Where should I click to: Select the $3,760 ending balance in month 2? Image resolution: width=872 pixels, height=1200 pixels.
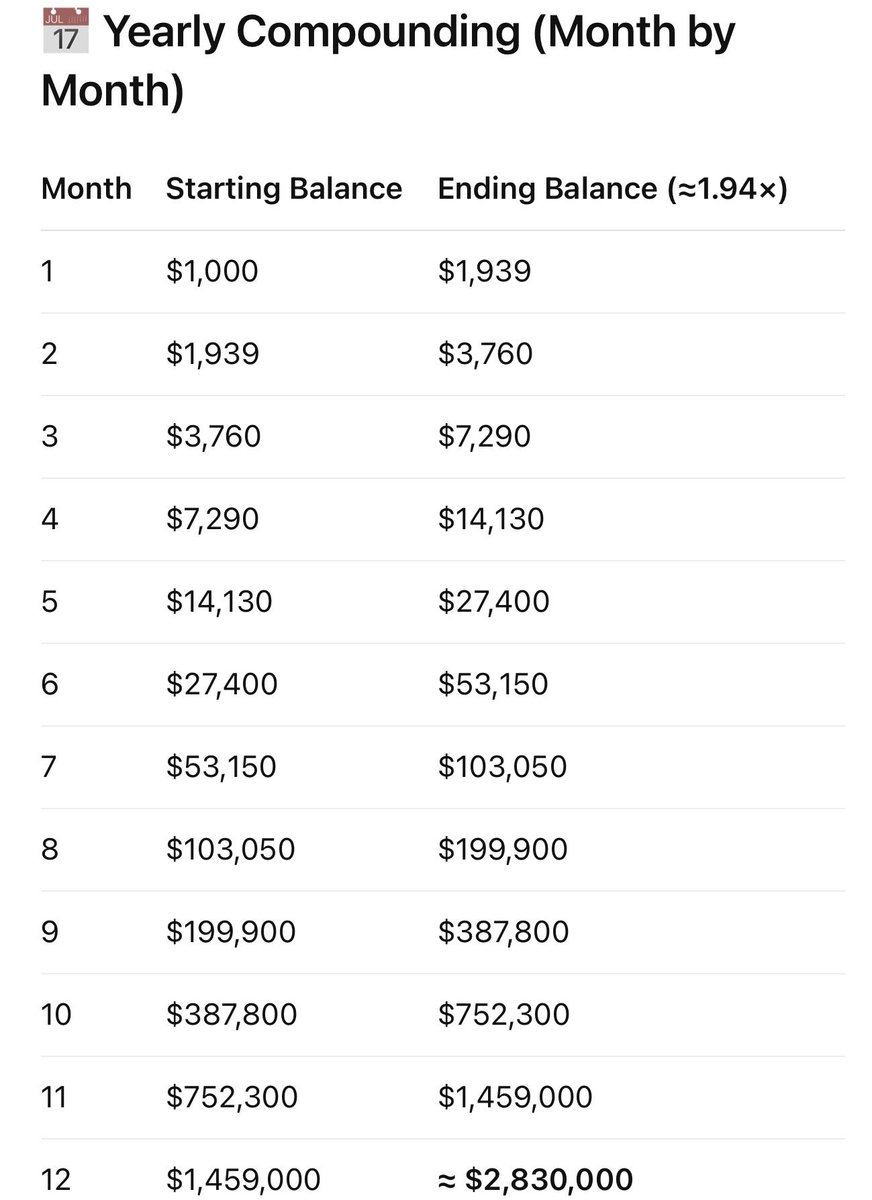[x=485, y=354]
